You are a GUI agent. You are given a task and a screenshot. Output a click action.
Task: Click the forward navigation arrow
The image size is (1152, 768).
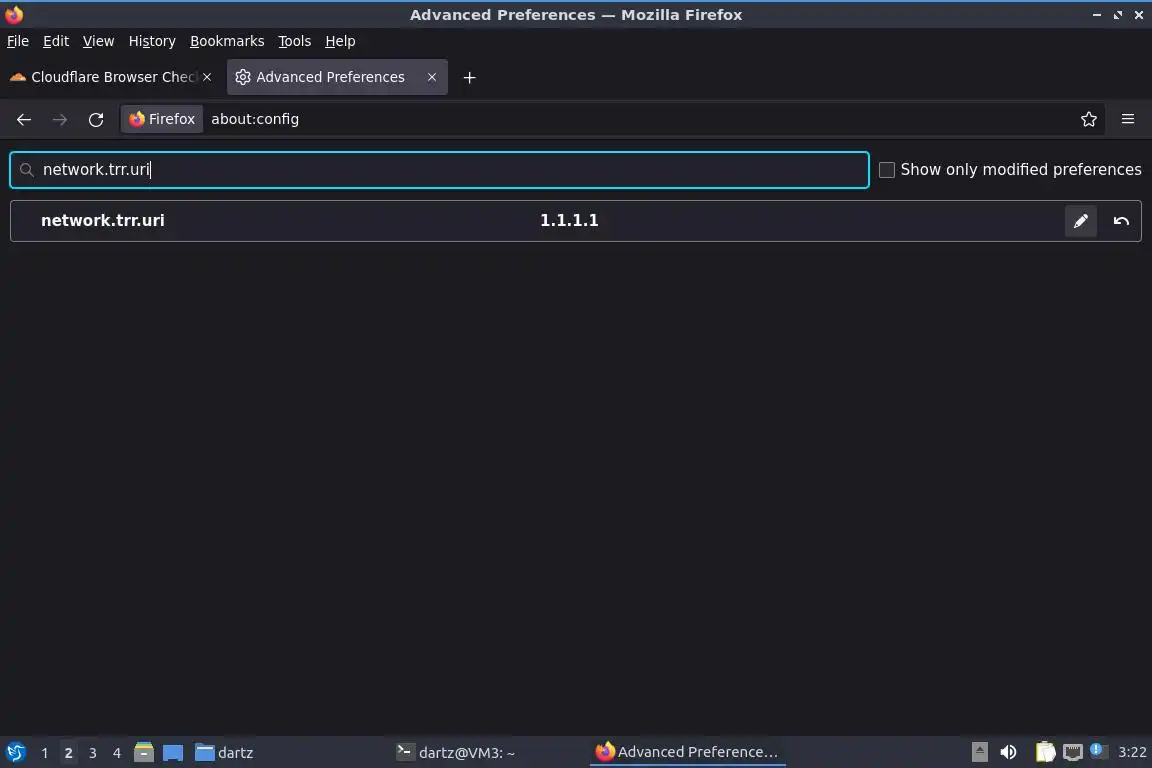click(x=60, y=119)
